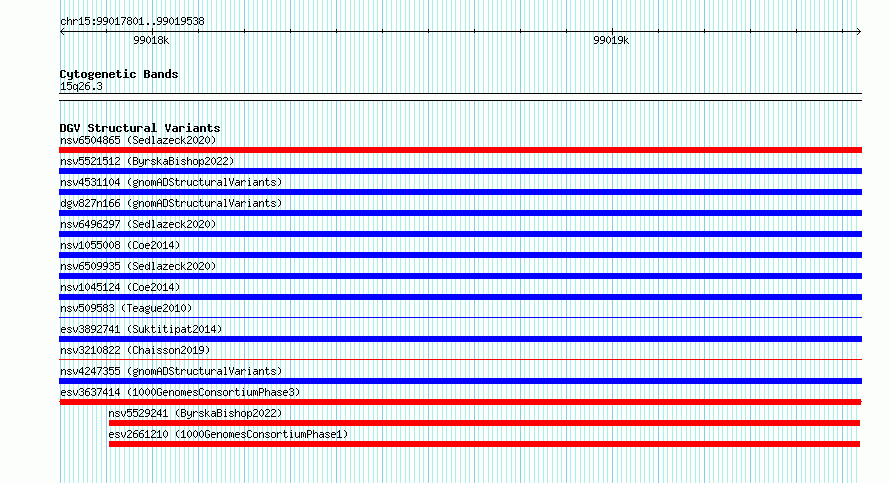Screen dimensions: 890x483
Task: Click the thin red line under nsv3210822
Action: click(460, 359)
